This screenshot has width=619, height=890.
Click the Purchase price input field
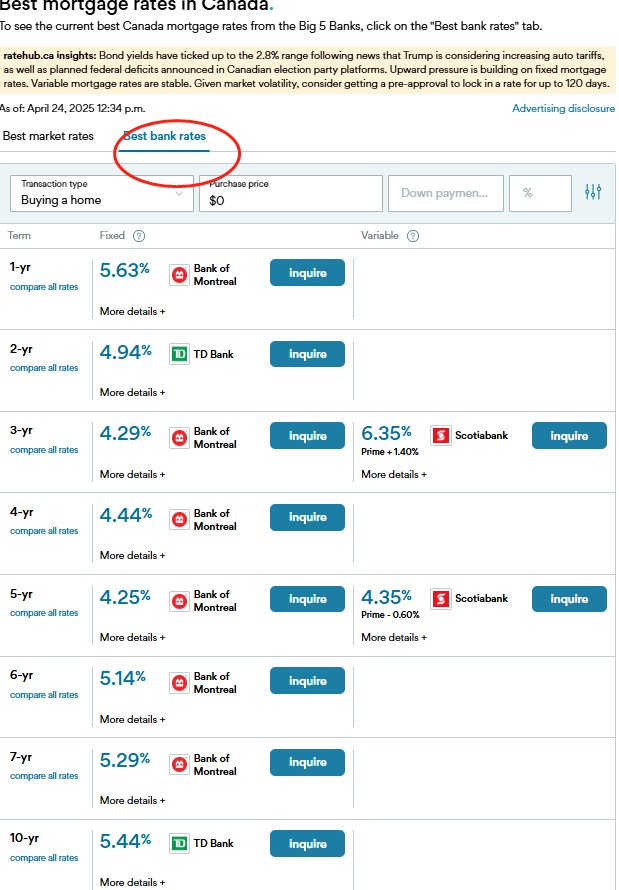pyautogui.click(x=290, y=193)
